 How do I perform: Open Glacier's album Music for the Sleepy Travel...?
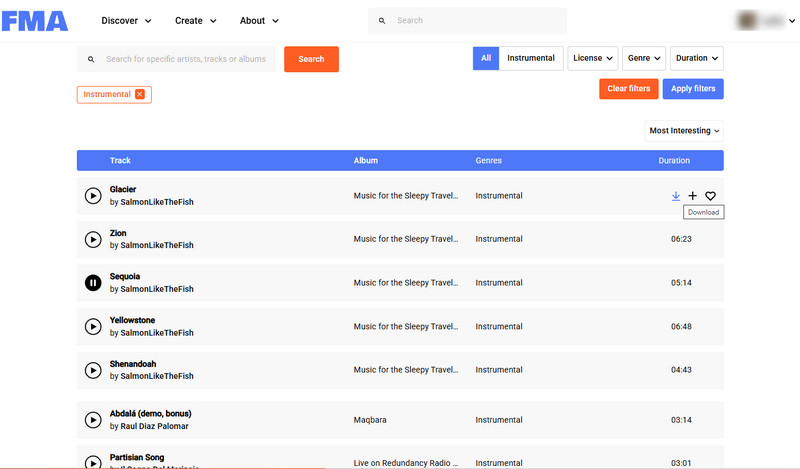coord(406,196)
